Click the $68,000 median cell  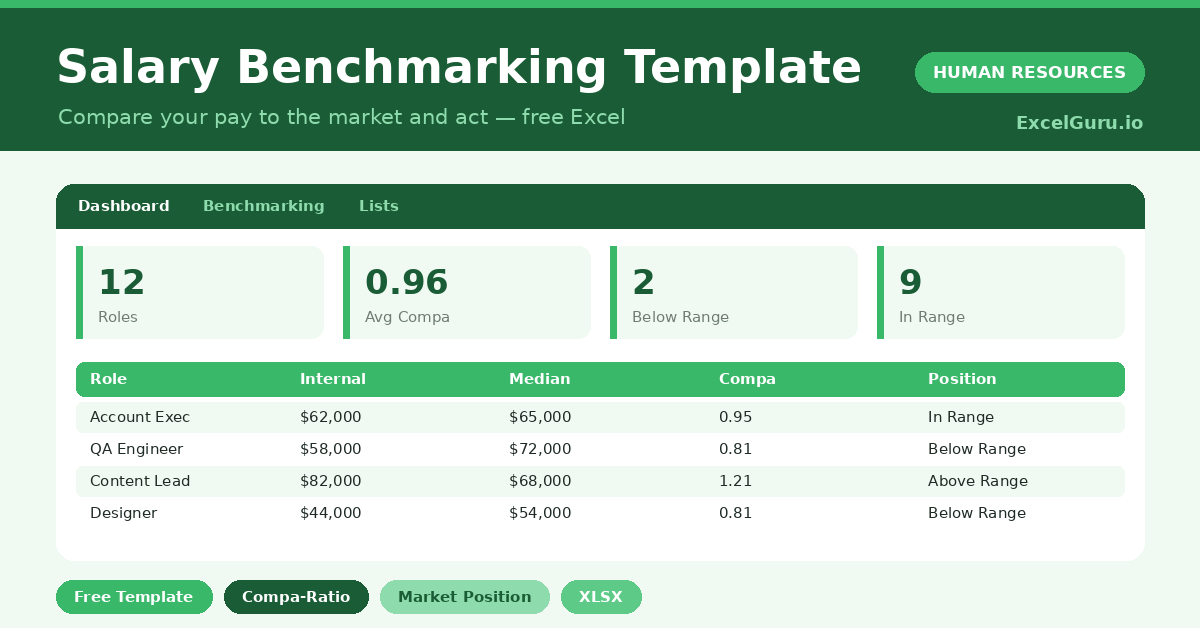(540, 481)
